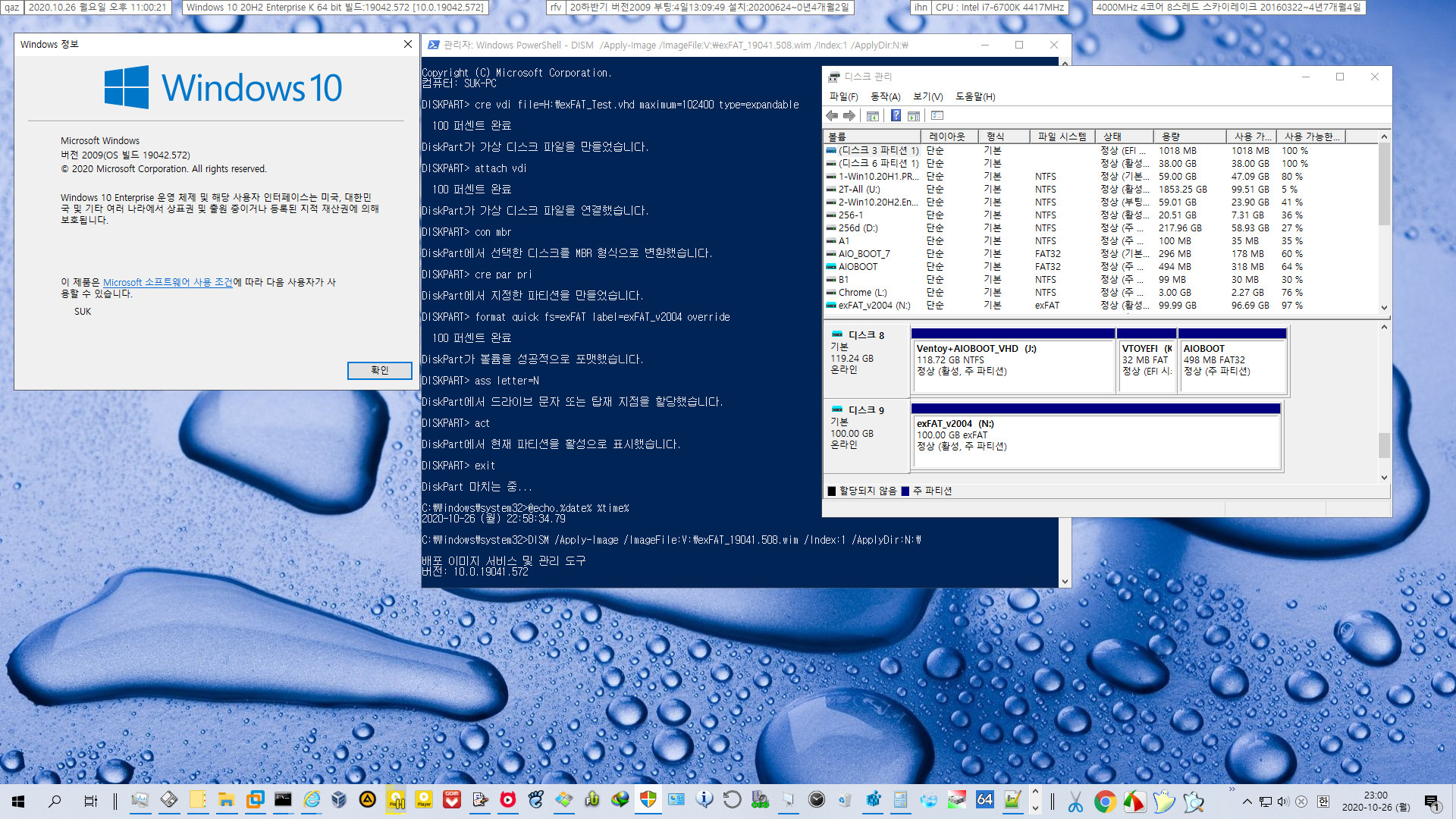Open Task View on taskbar
This screenshot has width=1456, height=819.
tap(90, 801)
